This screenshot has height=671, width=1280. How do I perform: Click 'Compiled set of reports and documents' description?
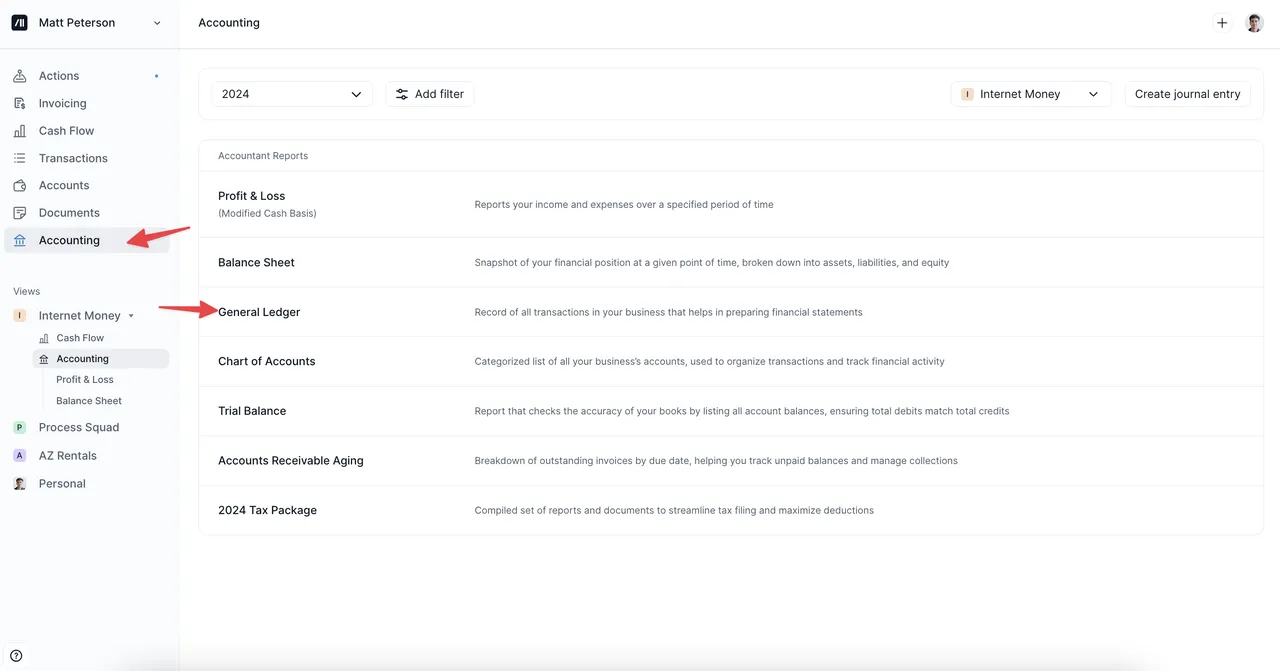point(674,510)
